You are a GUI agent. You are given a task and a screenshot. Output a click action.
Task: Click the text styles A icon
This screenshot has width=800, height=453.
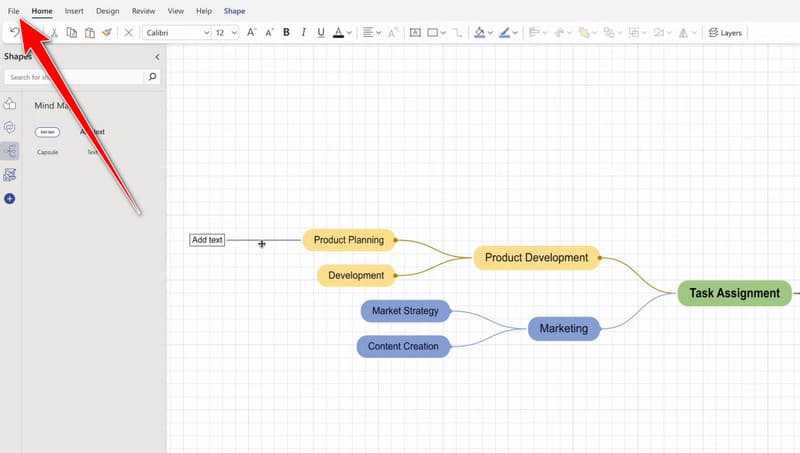[x=392, y=33]
